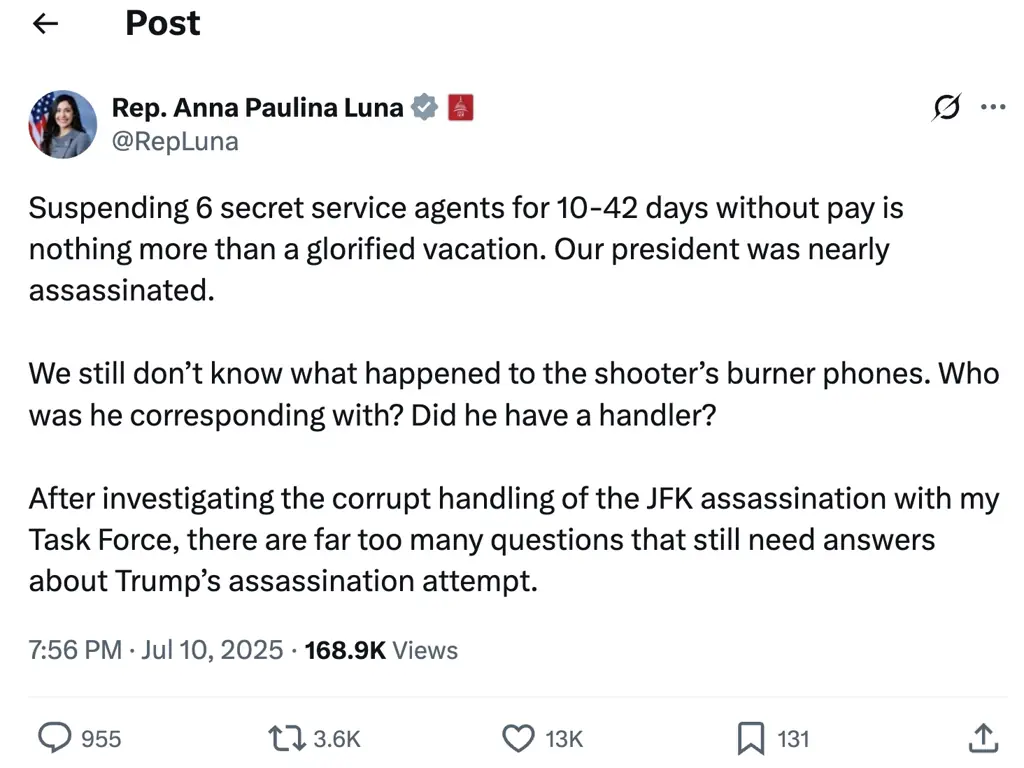Click the Capitol affiliation badge
Viewport: 1024px width, 768px height.
(x=460, y=107)
